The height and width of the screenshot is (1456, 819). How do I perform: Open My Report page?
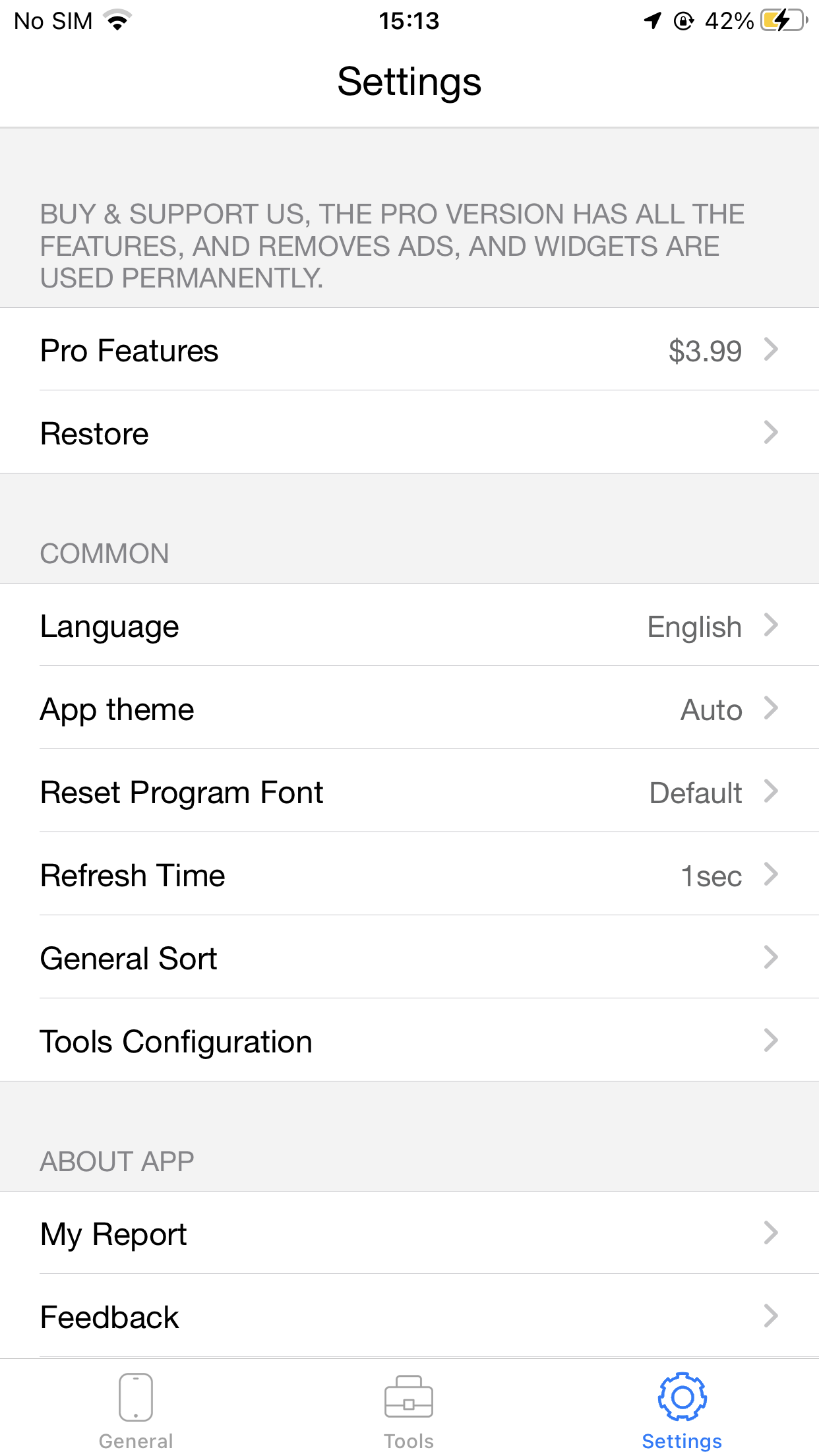tap(409, 1233)
